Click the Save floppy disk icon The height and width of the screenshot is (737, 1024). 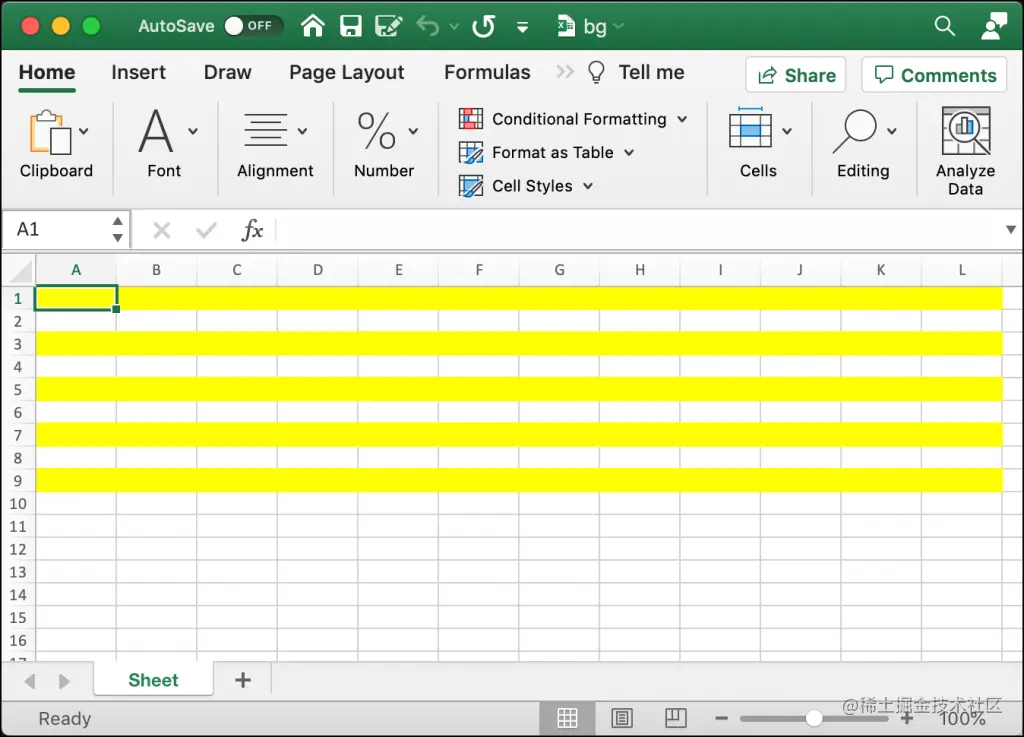coord(351,26)
